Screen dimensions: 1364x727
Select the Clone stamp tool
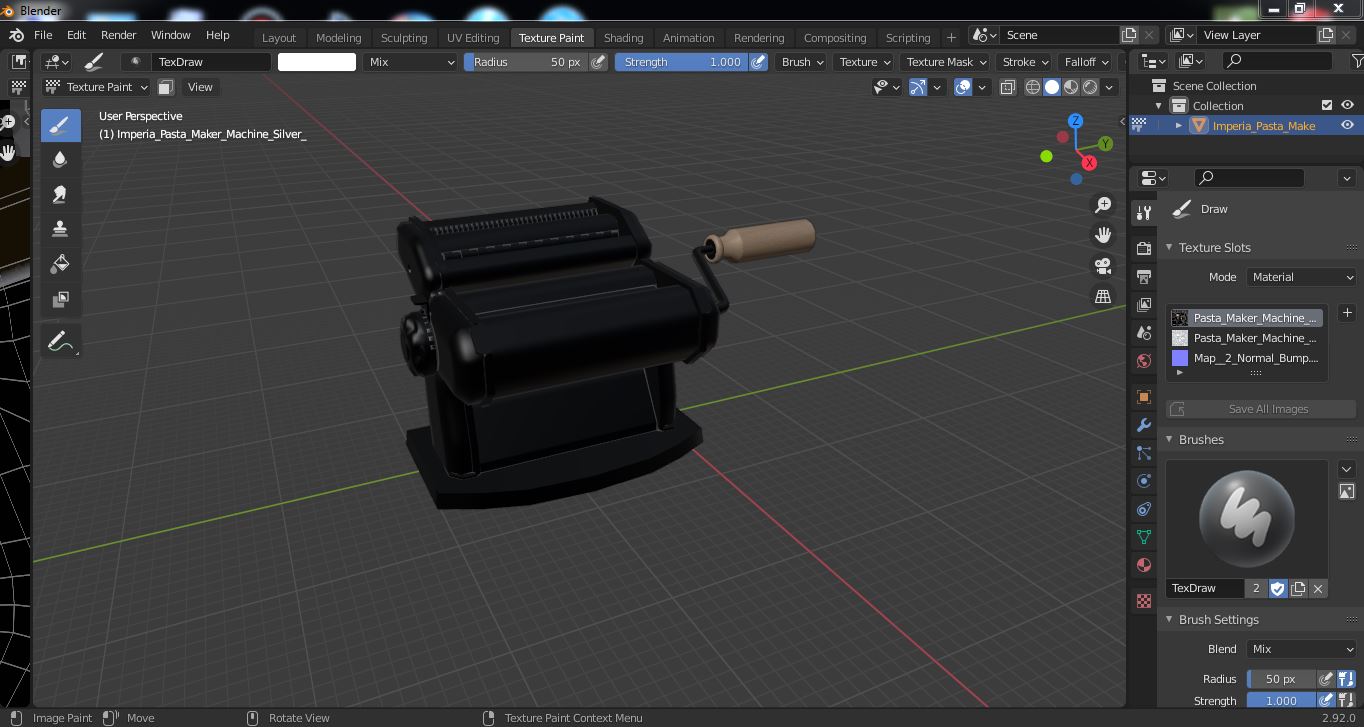[60, 229]
